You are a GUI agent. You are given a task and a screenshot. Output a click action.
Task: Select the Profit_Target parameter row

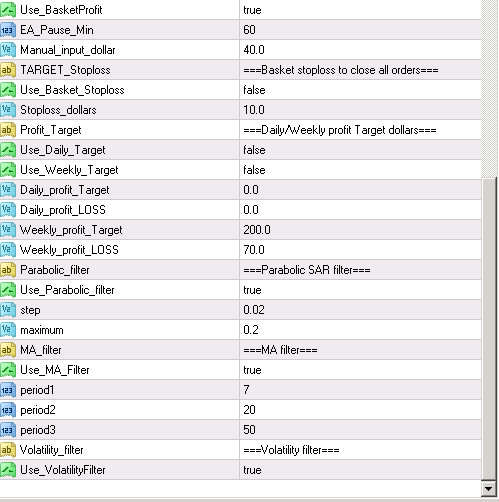point(240,130)
